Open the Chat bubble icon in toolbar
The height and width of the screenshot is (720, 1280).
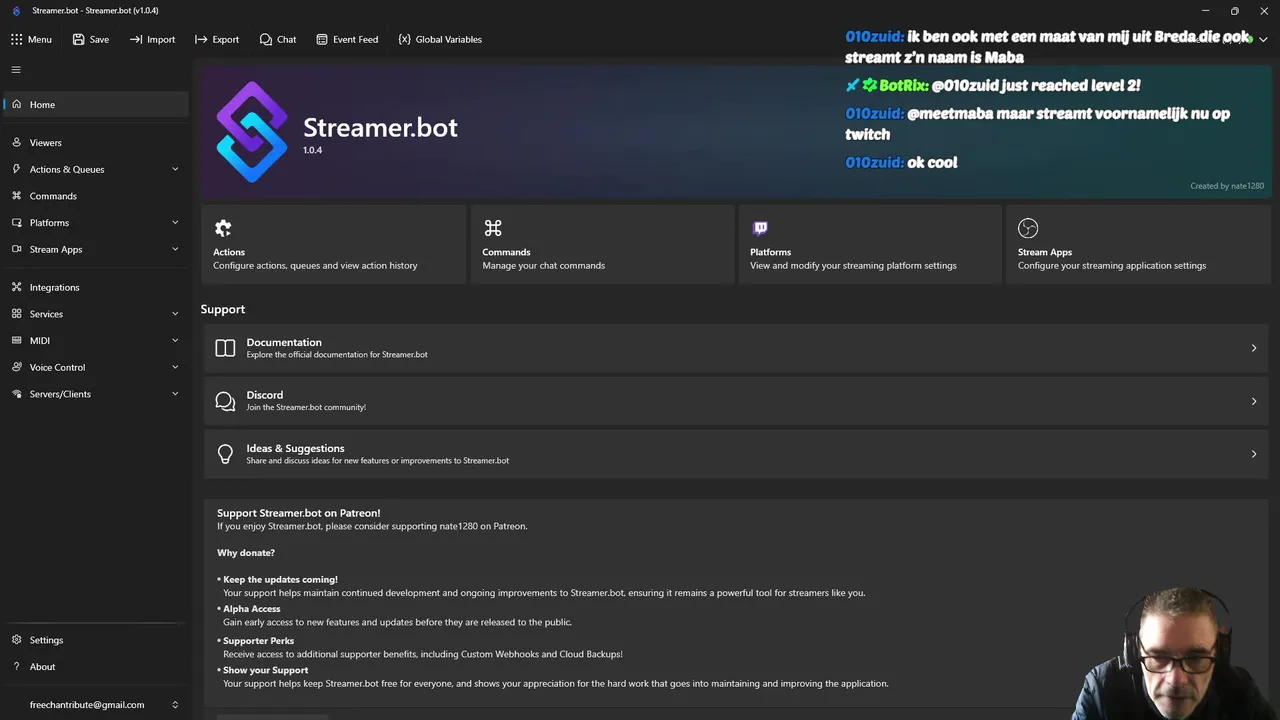[265, 39]
